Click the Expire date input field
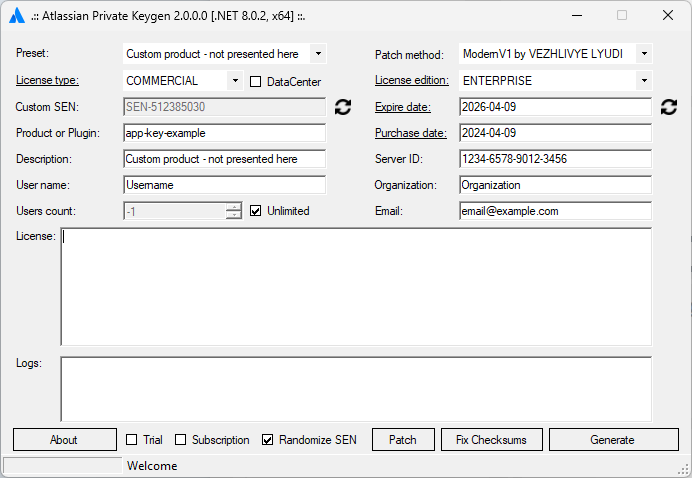The image size is (692, 478). point(555,107)
